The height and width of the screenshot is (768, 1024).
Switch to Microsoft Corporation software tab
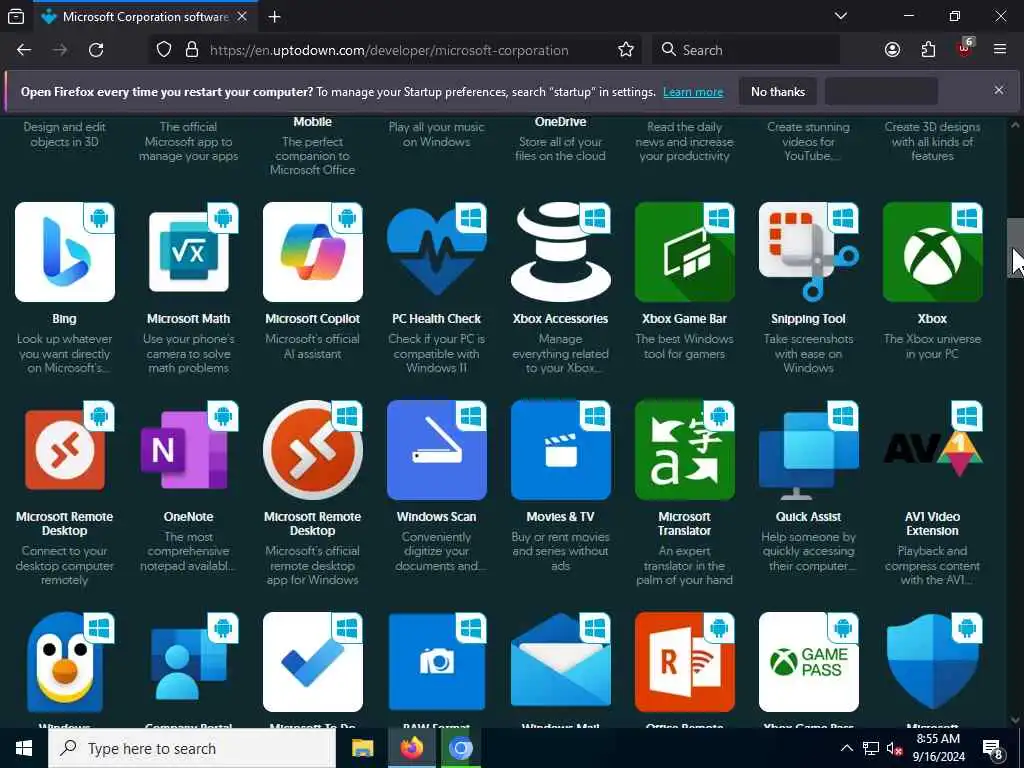145,16
